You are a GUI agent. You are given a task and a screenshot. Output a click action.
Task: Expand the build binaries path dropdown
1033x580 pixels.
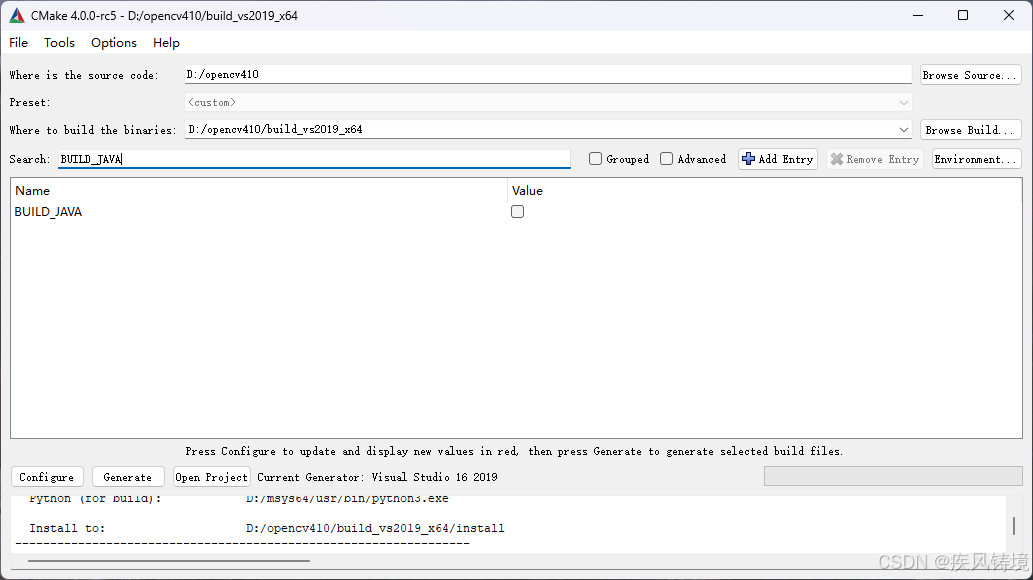tap(903, 130)
